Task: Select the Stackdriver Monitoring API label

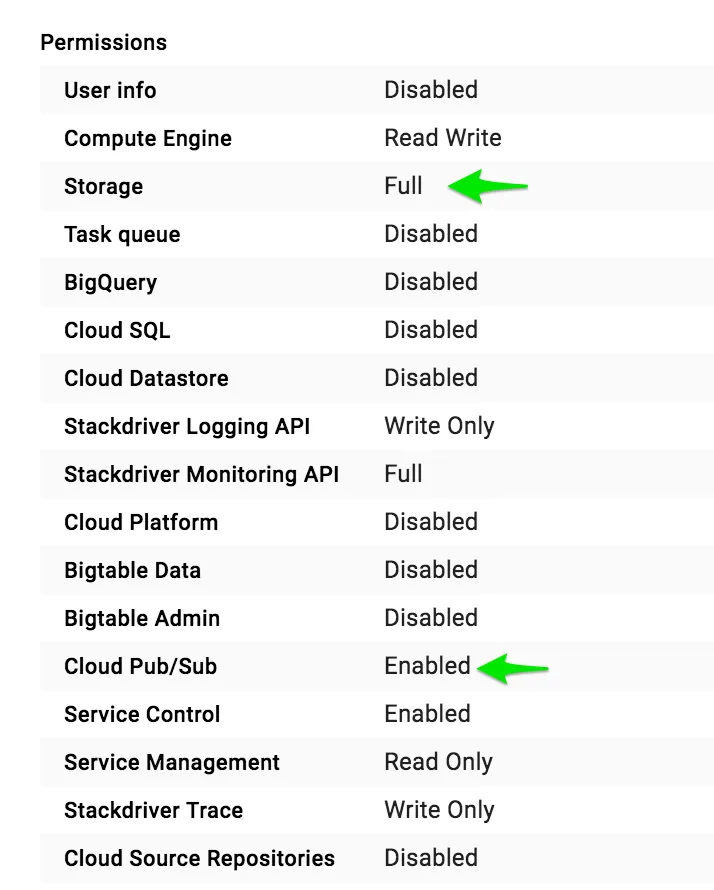Action: pos(201,475)
